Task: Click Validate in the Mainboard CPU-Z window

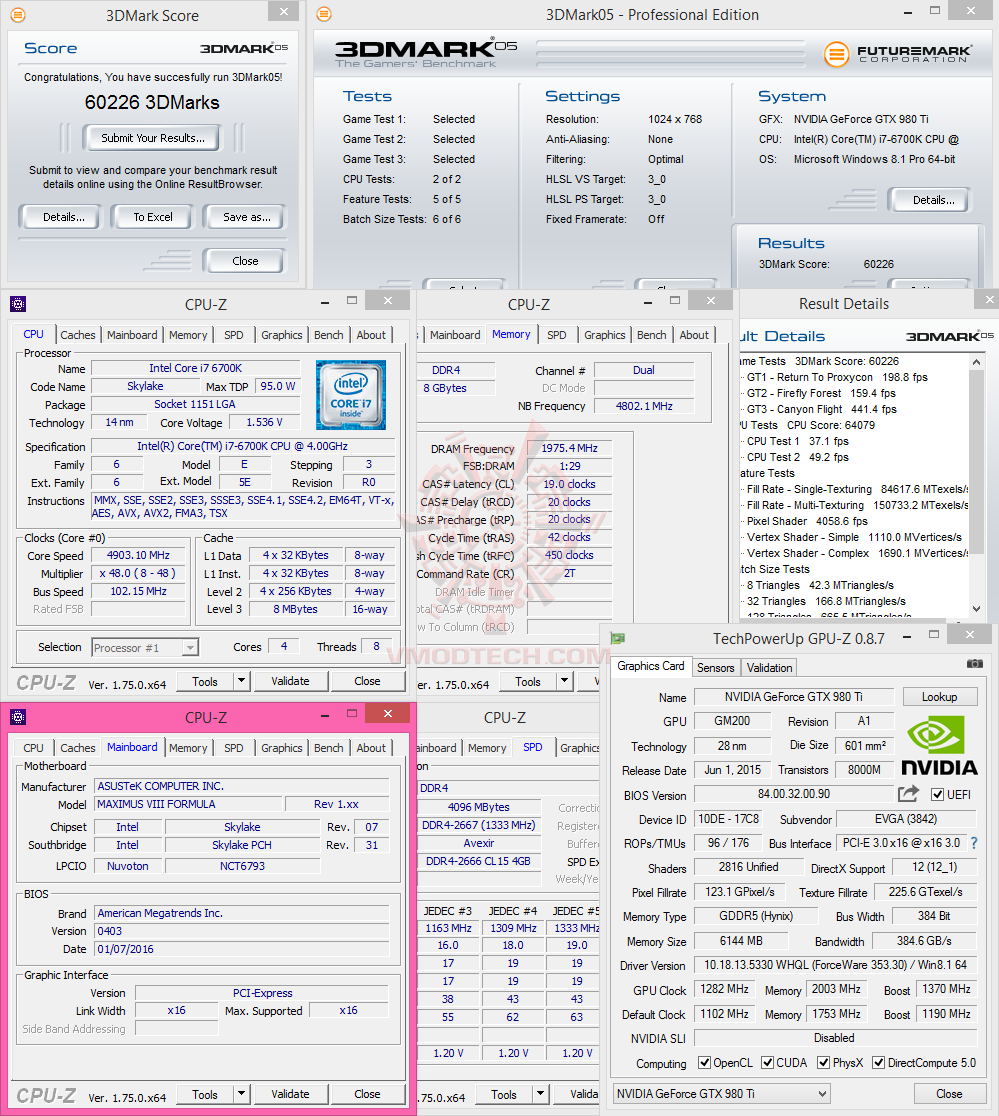Action: (290, 1094)
